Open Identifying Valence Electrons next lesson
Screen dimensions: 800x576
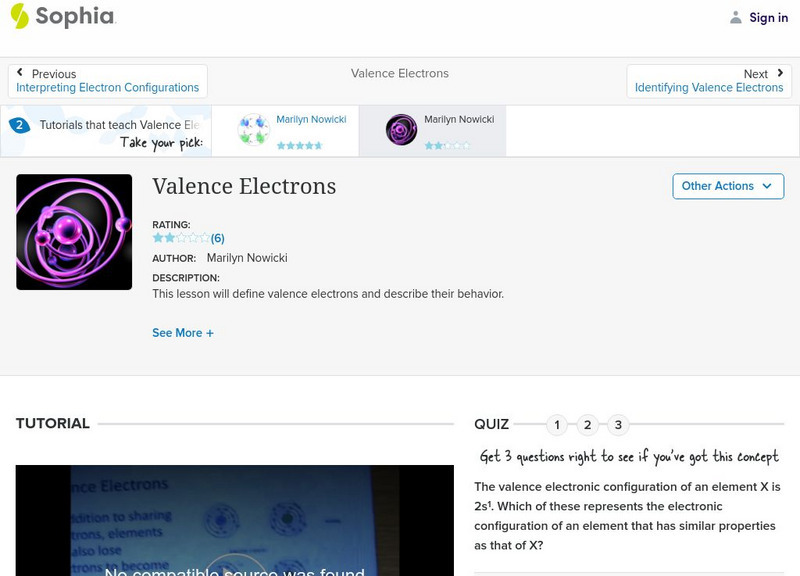pos(709,87)
